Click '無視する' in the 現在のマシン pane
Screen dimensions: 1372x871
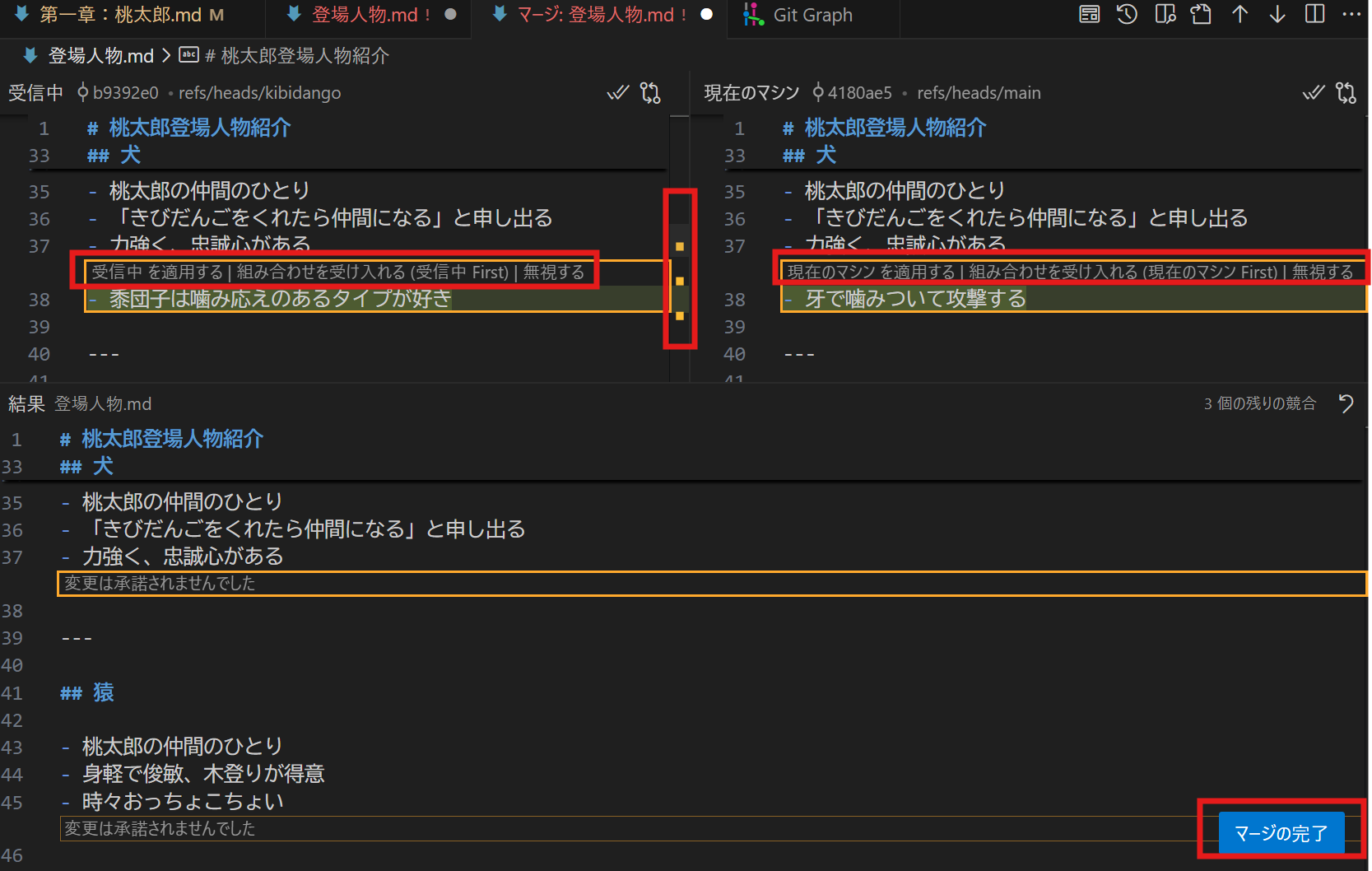point(1323,272)
